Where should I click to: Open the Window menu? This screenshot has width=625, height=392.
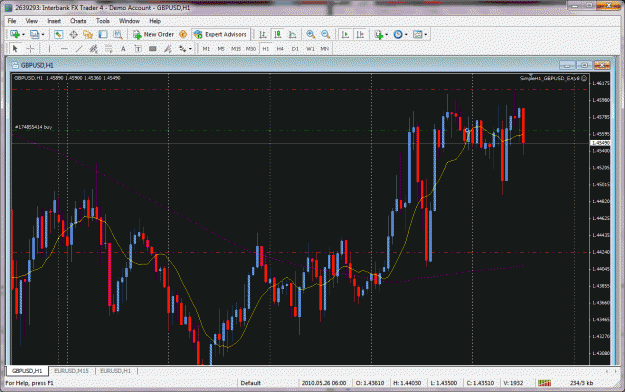pos(129,21)
